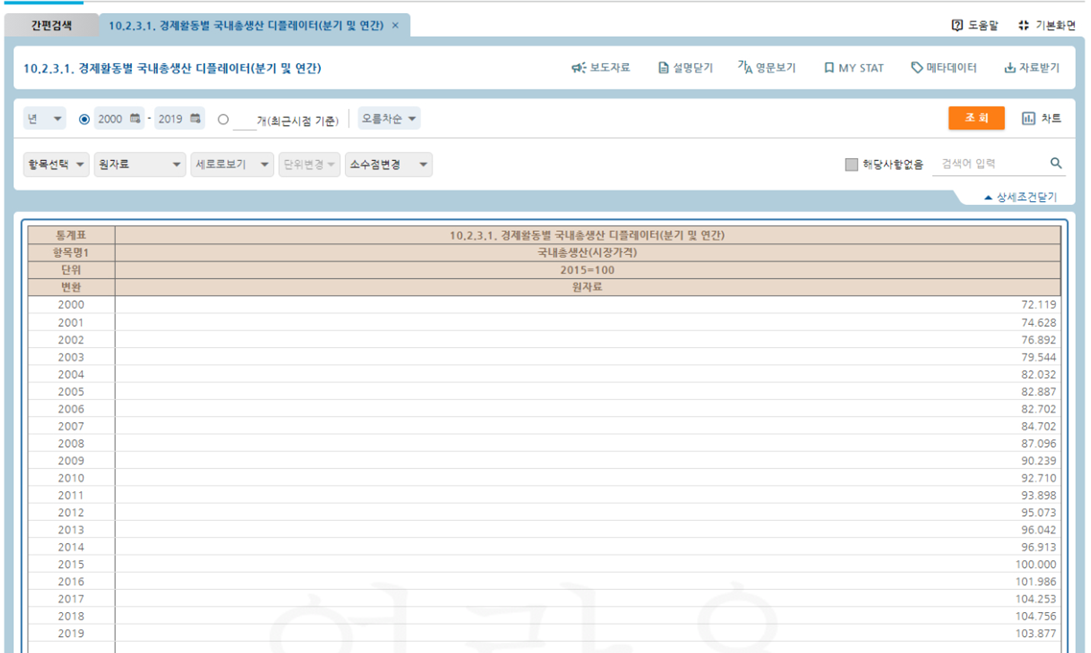Click the 설명닫기 document icon
The width and height of the screenshot is (1091, 653).
(663, 68)
